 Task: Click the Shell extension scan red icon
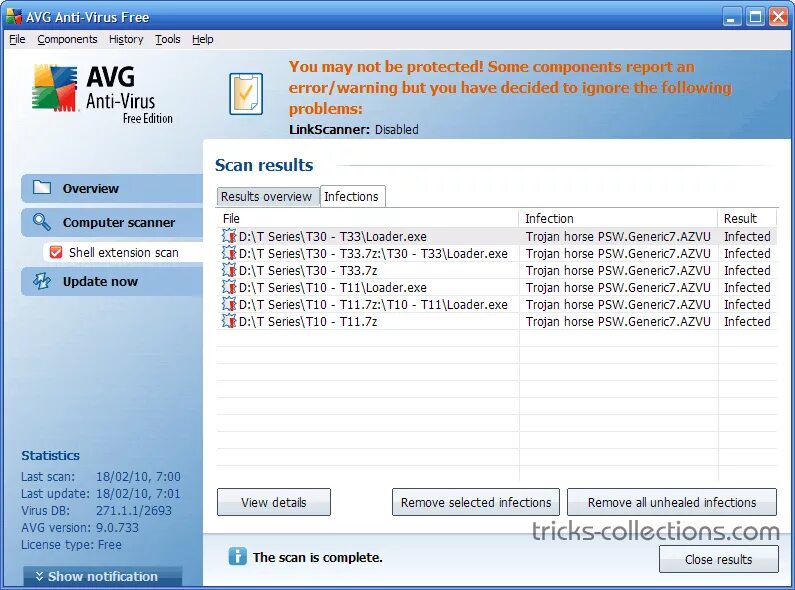coord(56,252)
